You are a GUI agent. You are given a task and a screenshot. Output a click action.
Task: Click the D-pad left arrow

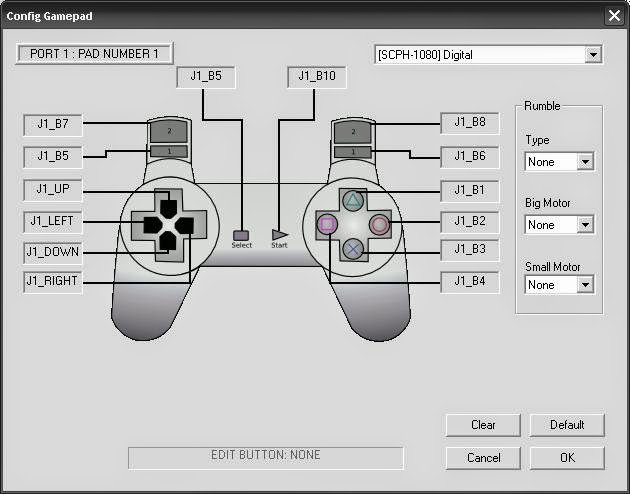153,225
